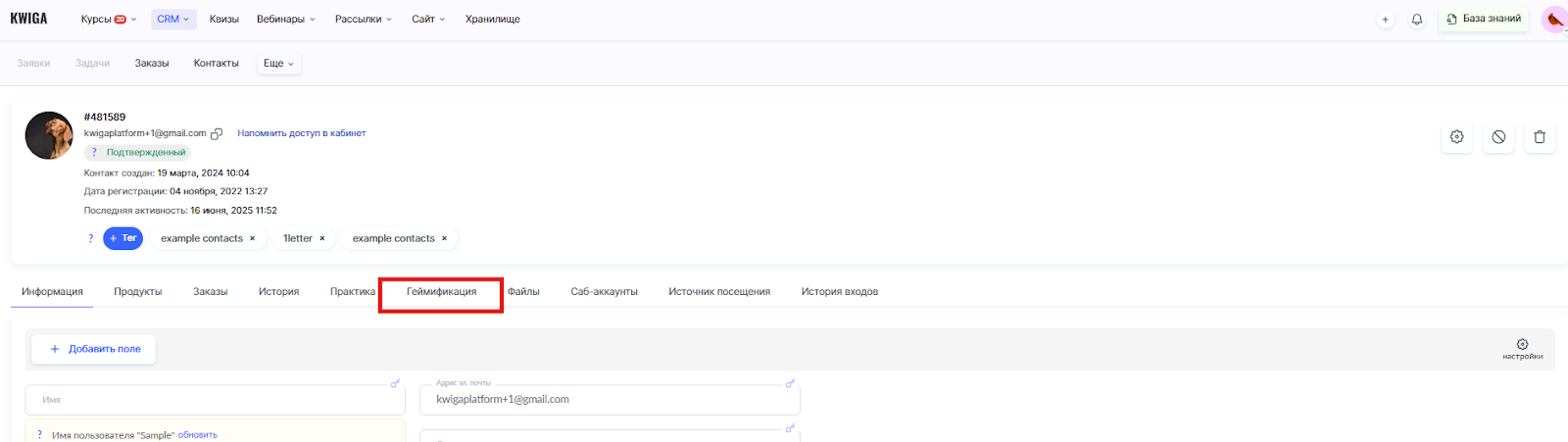Remove the 1letter tag

[x=321, y=238]
